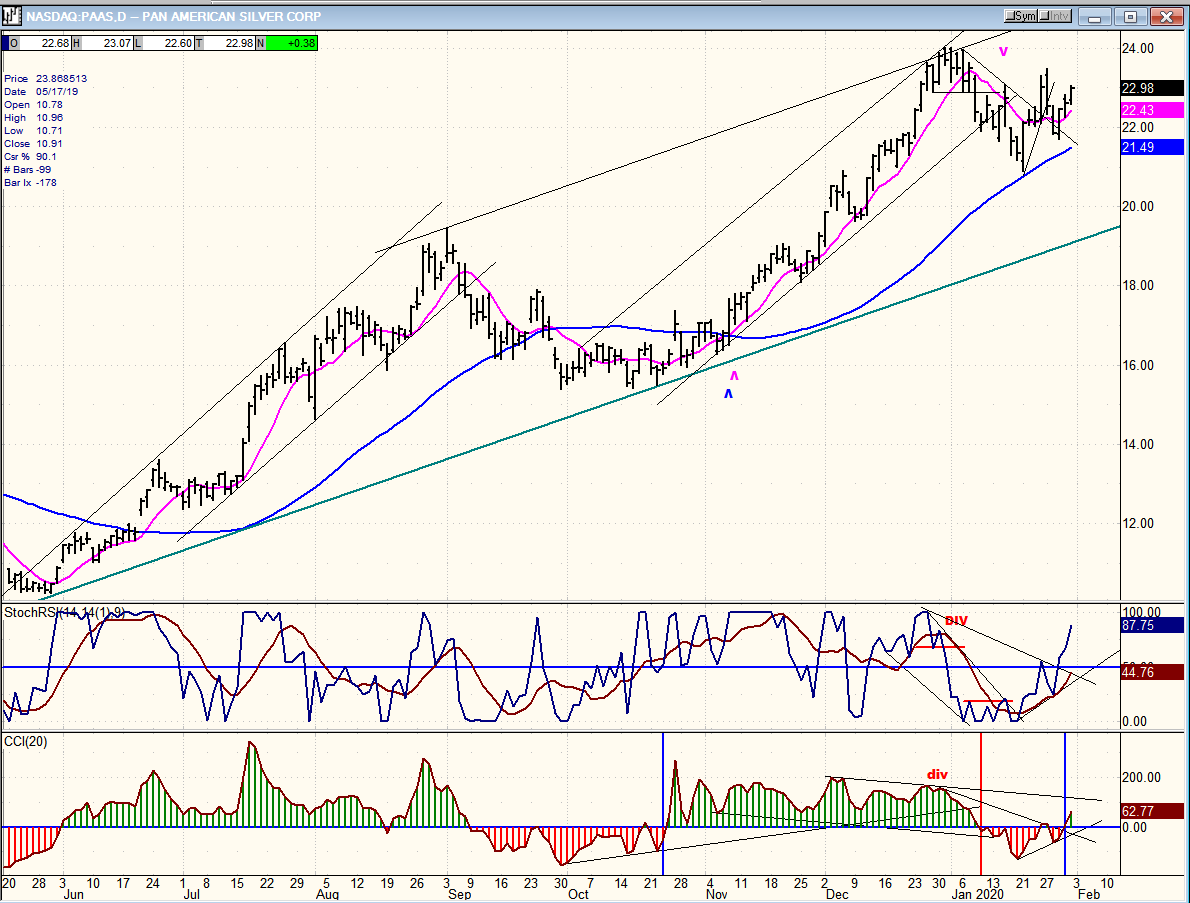Screen dimensions: 1190x903
Task: Toggle the Intv link checkbox
Action: tap(1055, 16)
